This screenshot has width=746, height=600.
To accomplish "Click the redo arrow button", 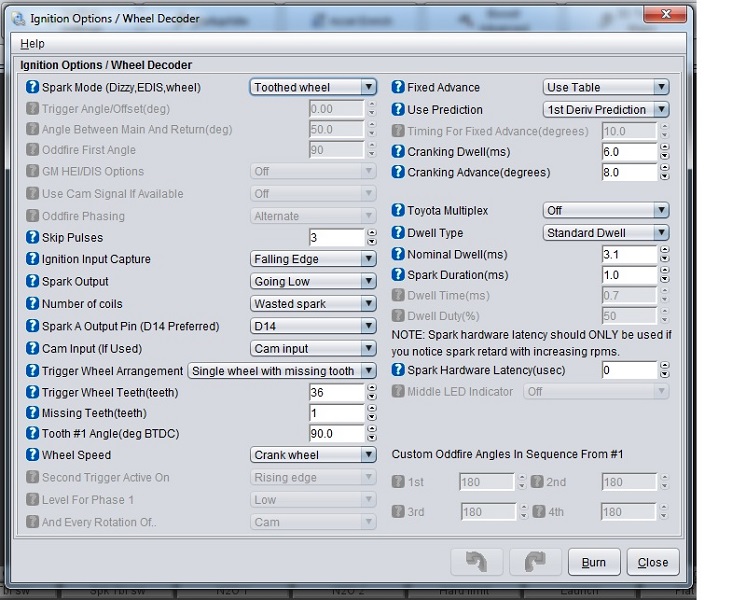I will pyautogui.click(x=535, y=562).
